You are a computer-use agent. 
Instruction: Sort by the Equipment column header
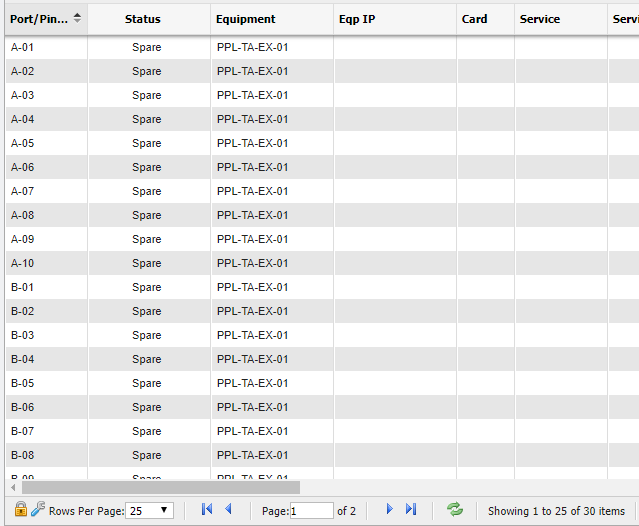click(246, 19)
